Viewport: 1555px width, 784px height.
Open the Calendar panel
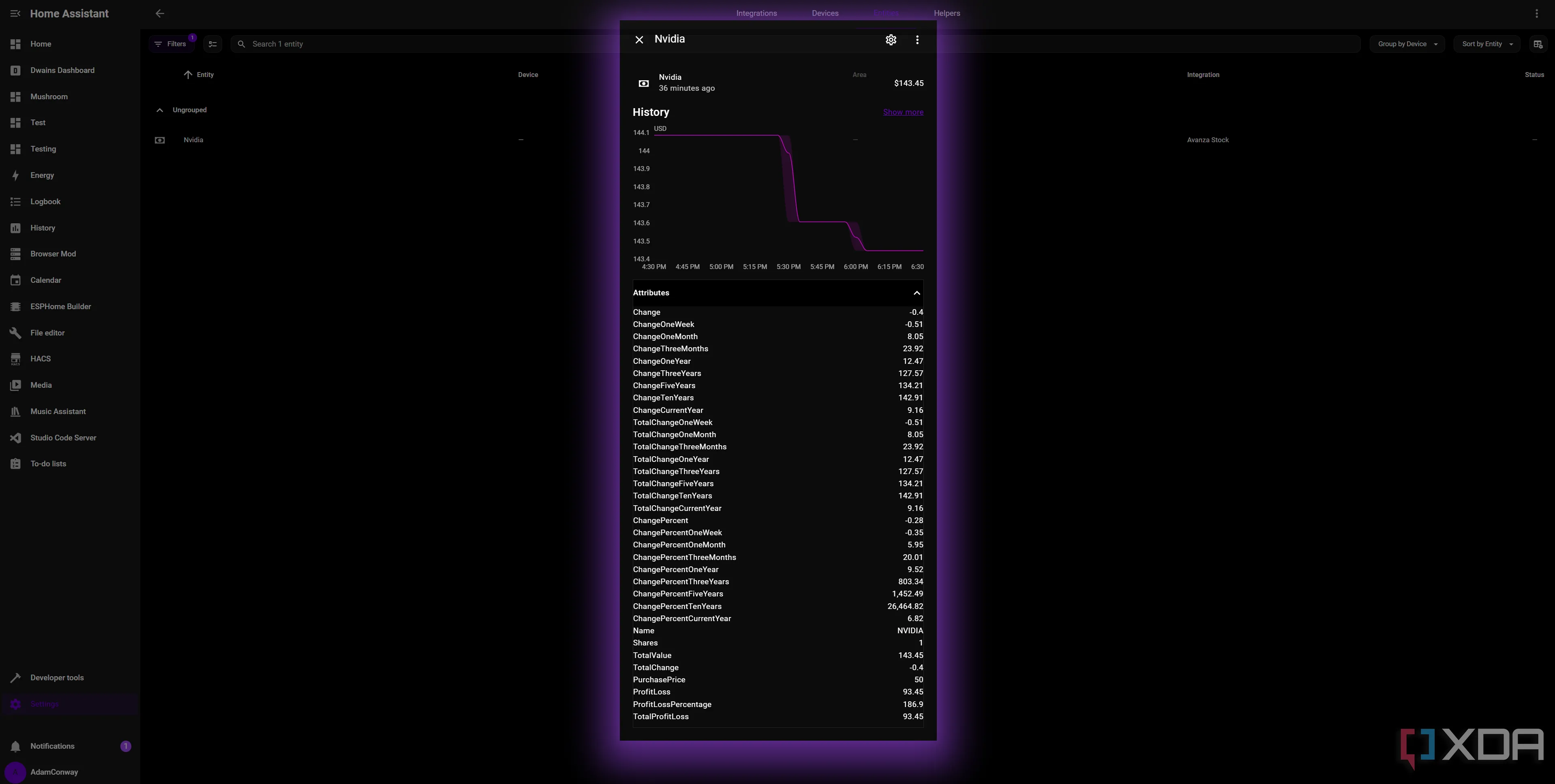pos(70,281)
